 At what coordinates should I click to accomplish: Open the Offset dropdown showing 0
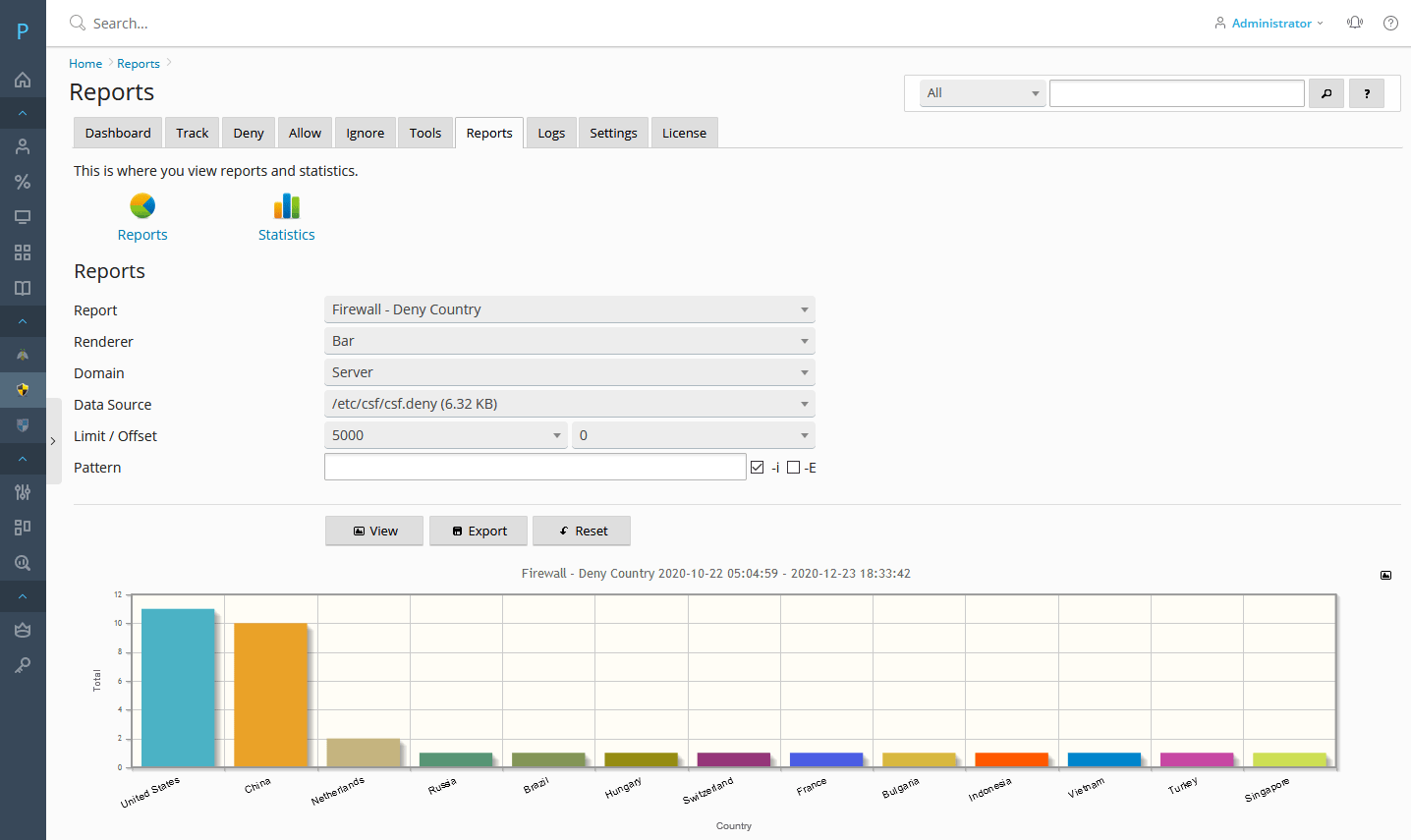tap(694, 435)
